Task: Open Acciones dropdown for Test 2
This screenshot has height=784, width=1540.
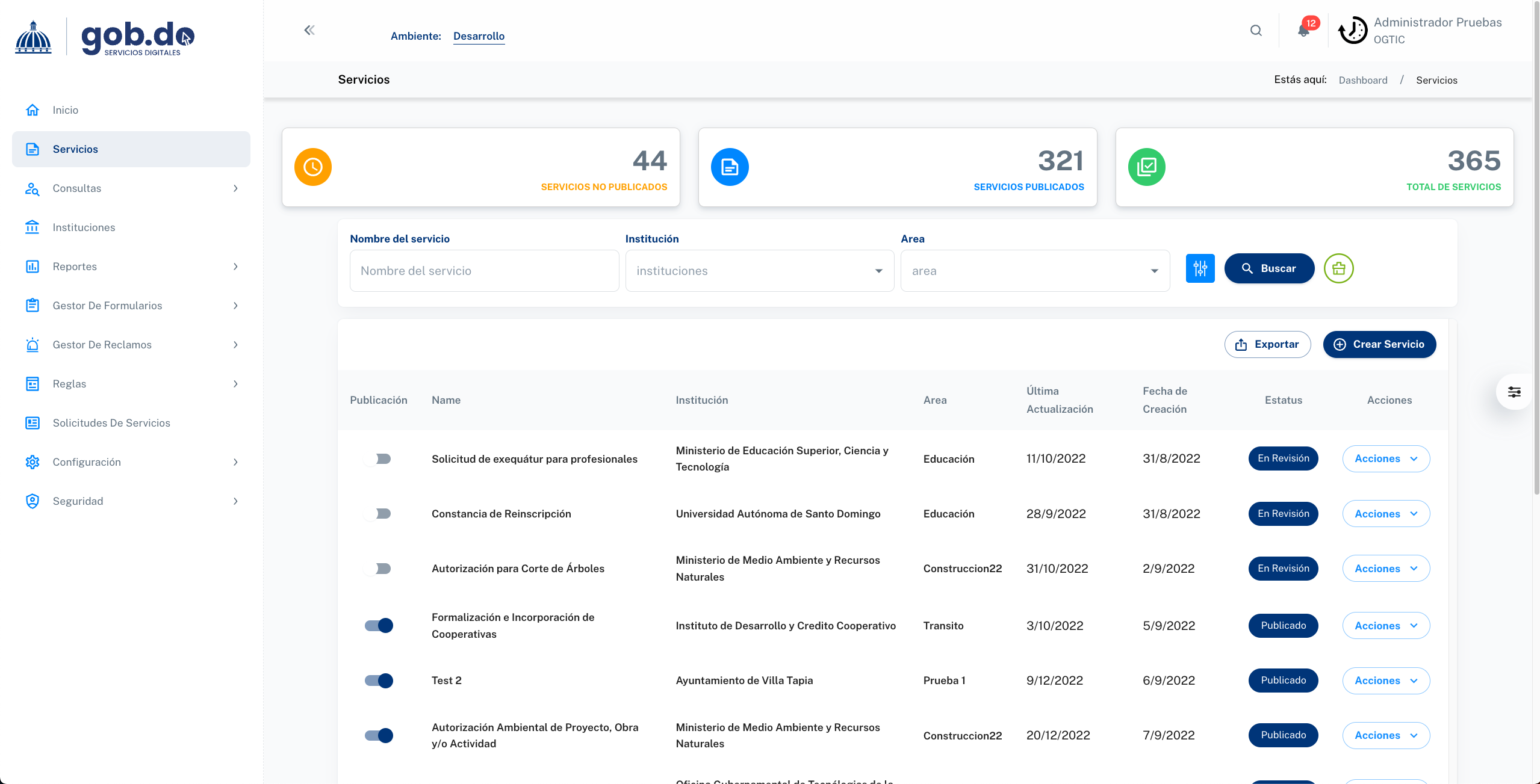Action: point(1386,681)
